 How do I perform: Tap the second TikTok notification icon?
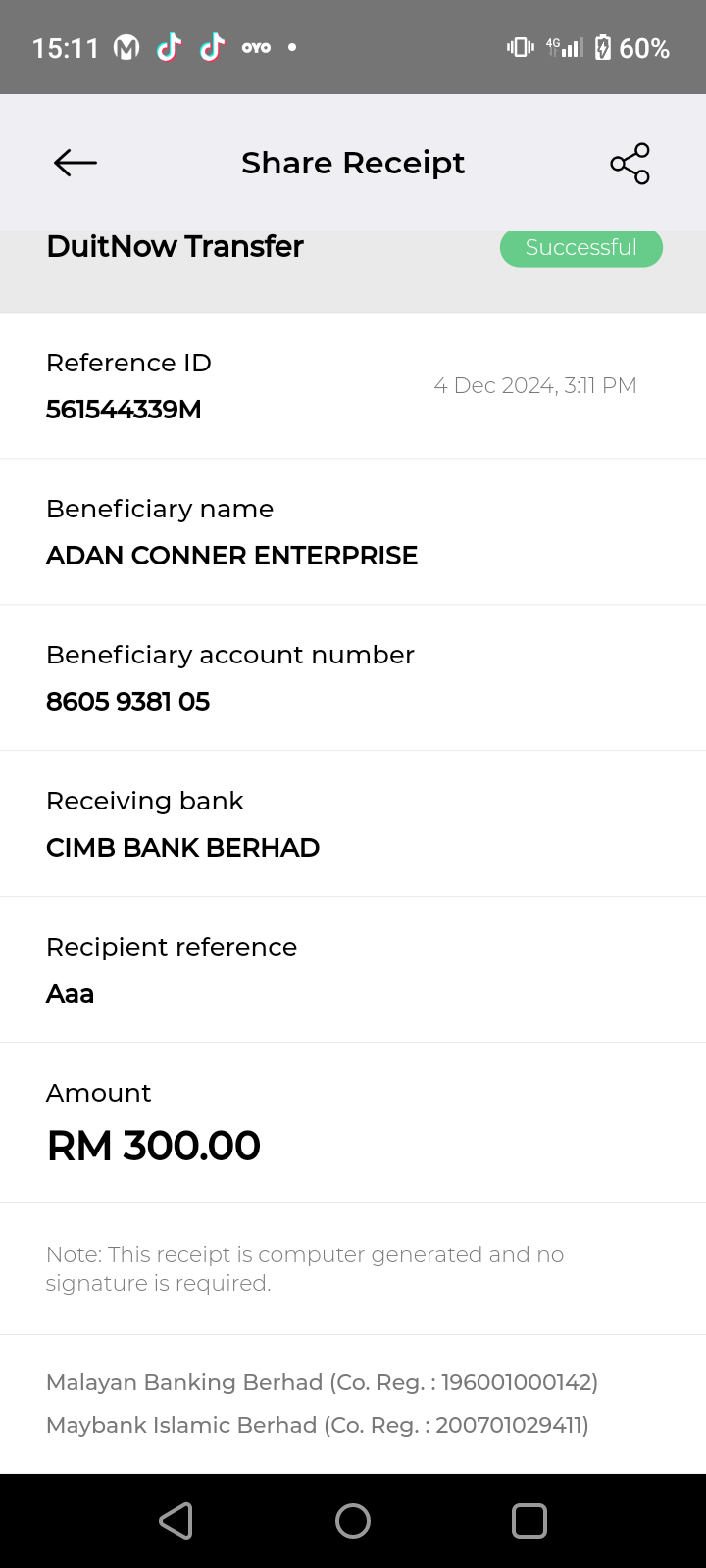(x=212, y=47)
